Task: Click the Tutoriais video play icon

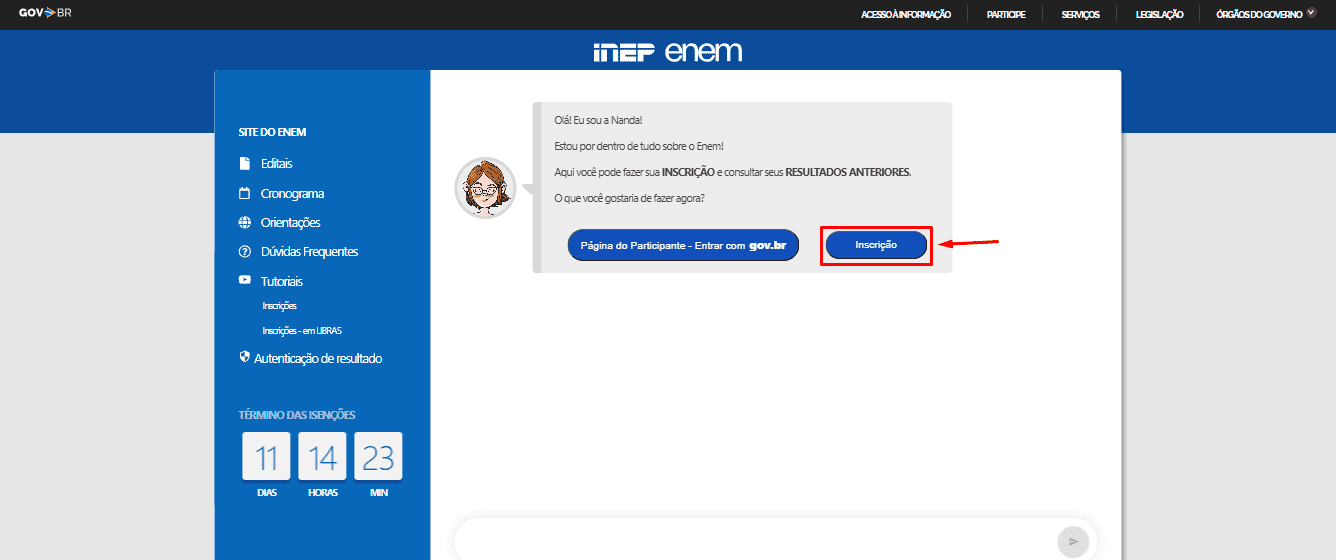Action: pos(244,281)
